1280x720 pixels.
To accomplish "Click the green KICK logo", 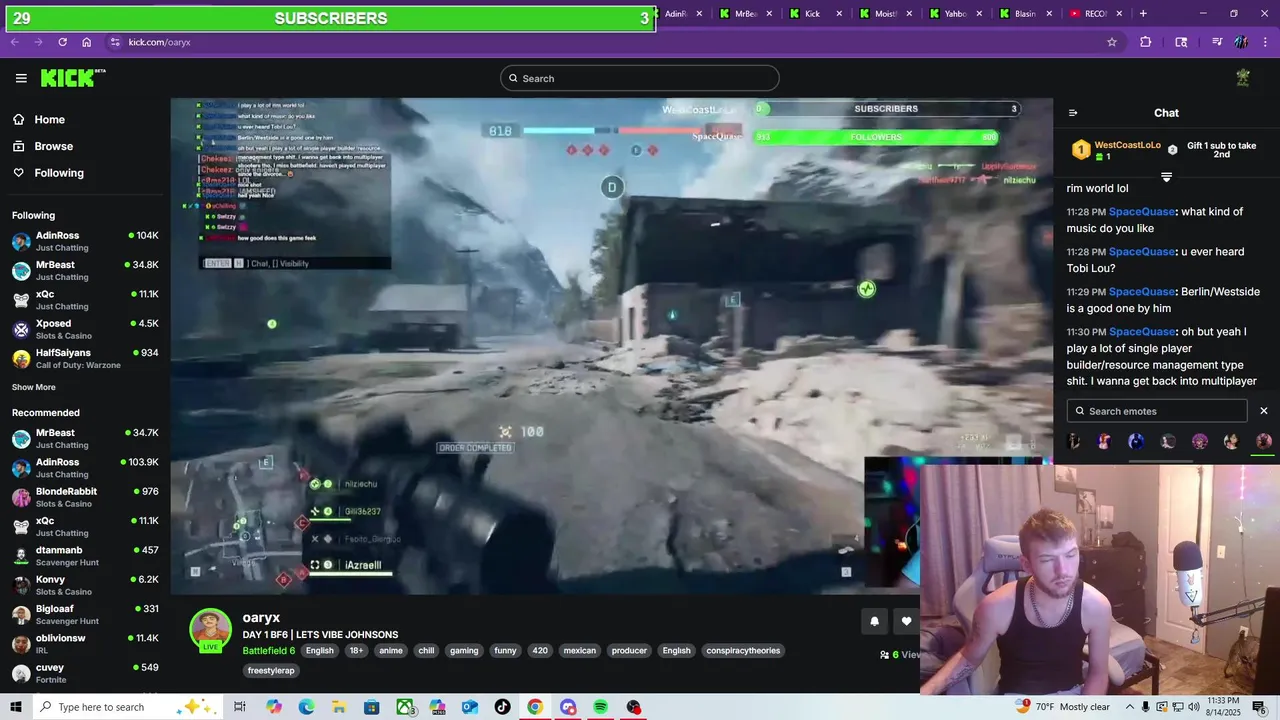I will [x=73, y=78].
